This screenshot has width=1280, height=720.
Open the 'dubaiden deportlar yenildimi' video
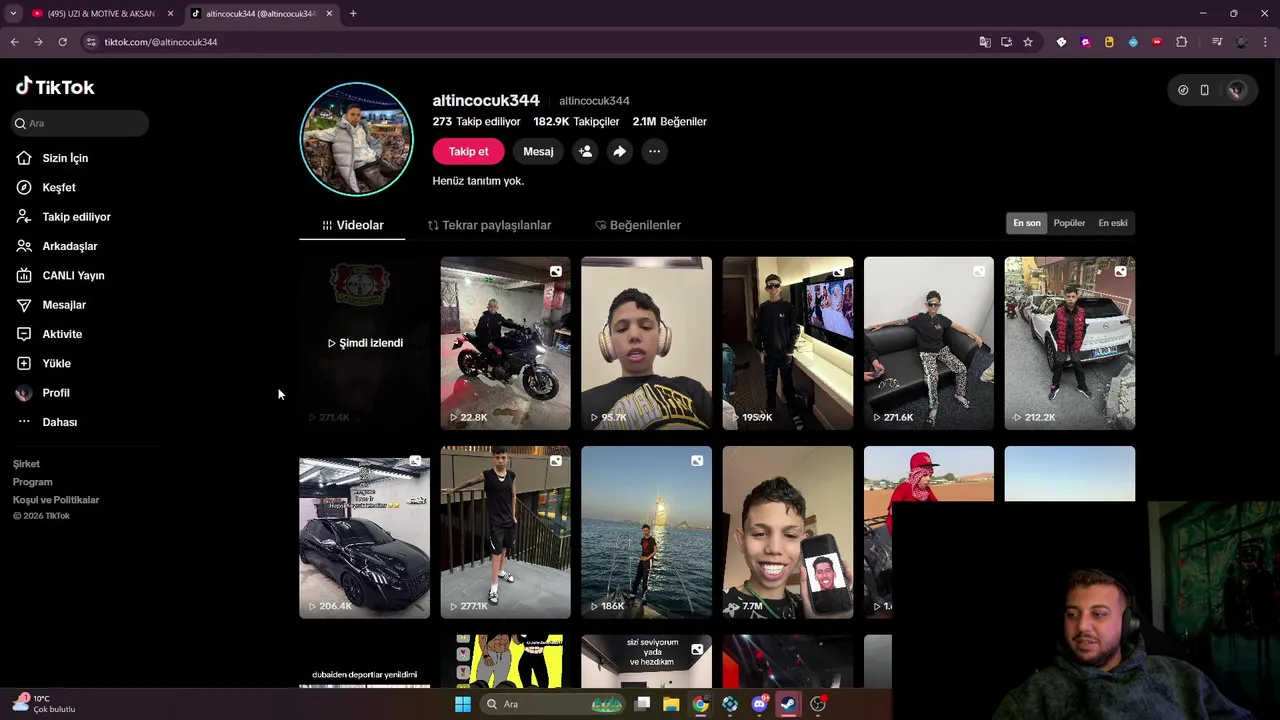point(364,661)
